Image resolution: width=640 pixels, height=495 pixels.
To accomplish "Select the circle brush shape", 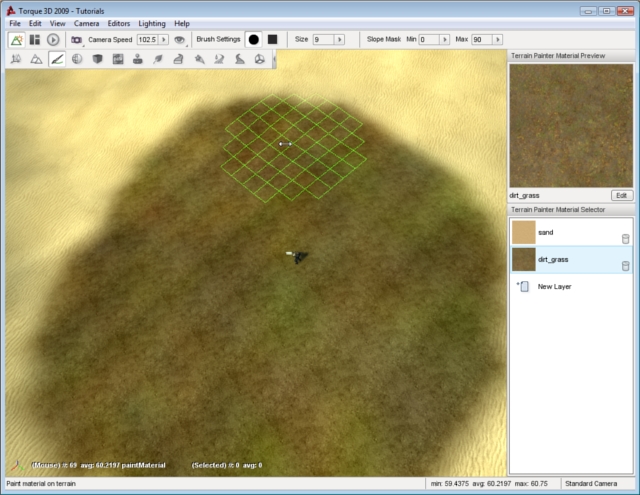I will coord(253,40).
